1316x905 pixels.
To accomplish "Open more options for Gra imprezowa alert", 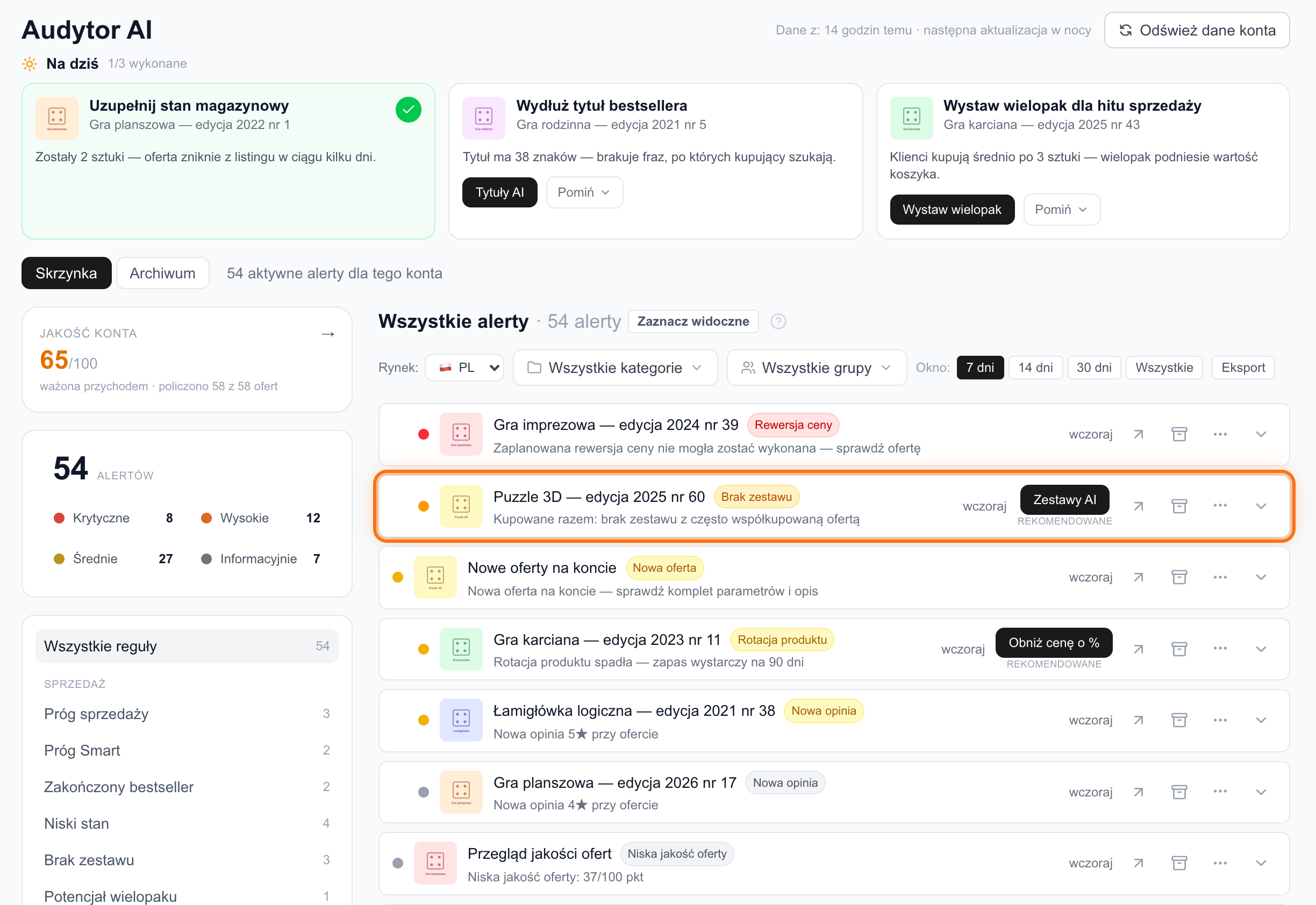I will pyautogui.click(x=1220, y=434).
